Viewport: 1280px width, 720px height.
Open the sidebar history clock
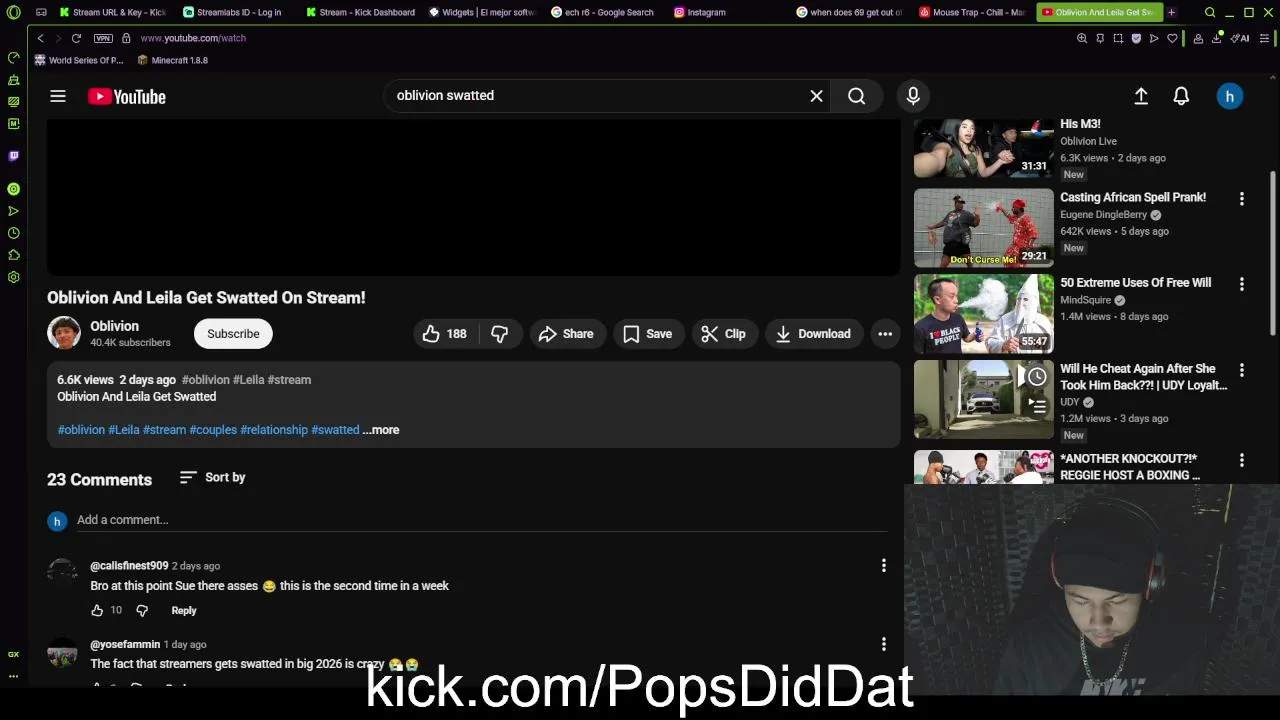[x=13, y=233]
